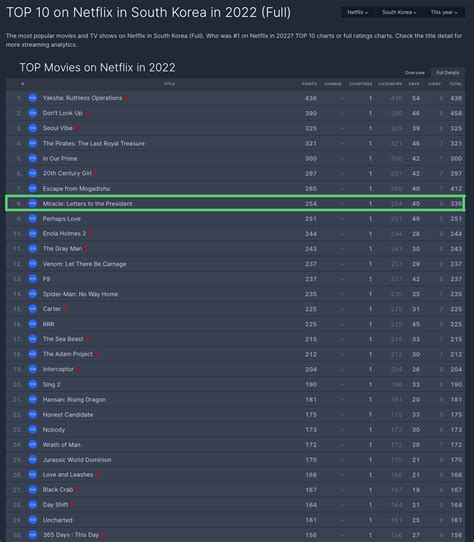The width and height of the screenshot is (474, 542).
Task: Click the red Netflix N badge after The Sea Beast
Action: click(87, 339)
